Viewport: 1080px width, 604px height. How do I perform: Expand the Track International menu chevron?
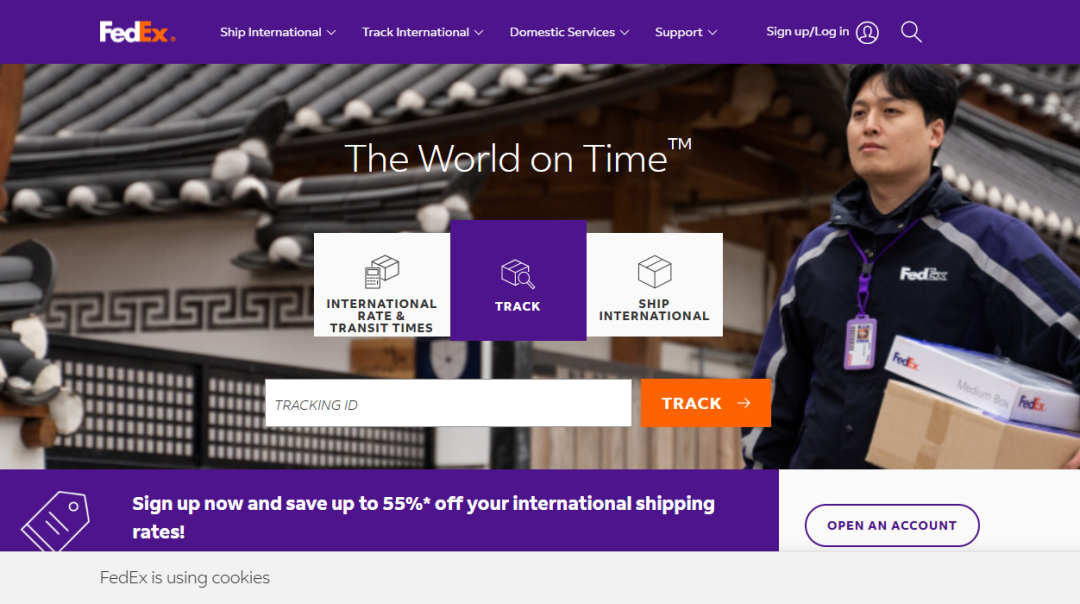(x=479, y=32)
